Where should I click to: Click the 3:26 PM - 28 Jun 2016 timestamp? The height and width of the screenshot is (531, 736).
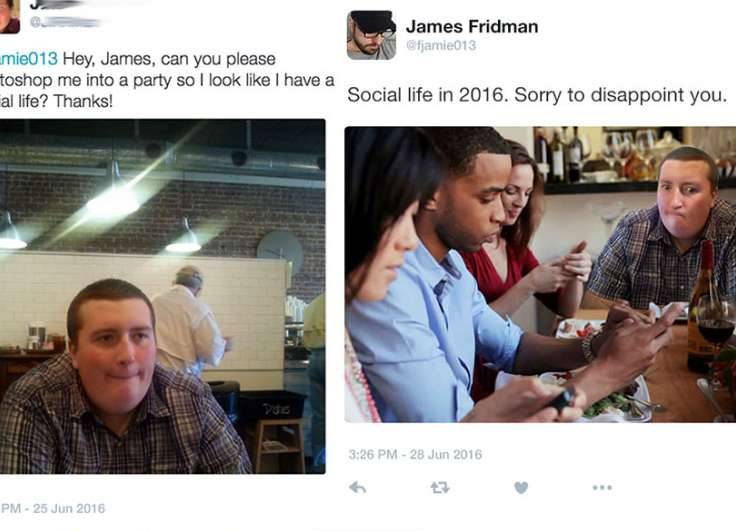click(x=415, y=454)
